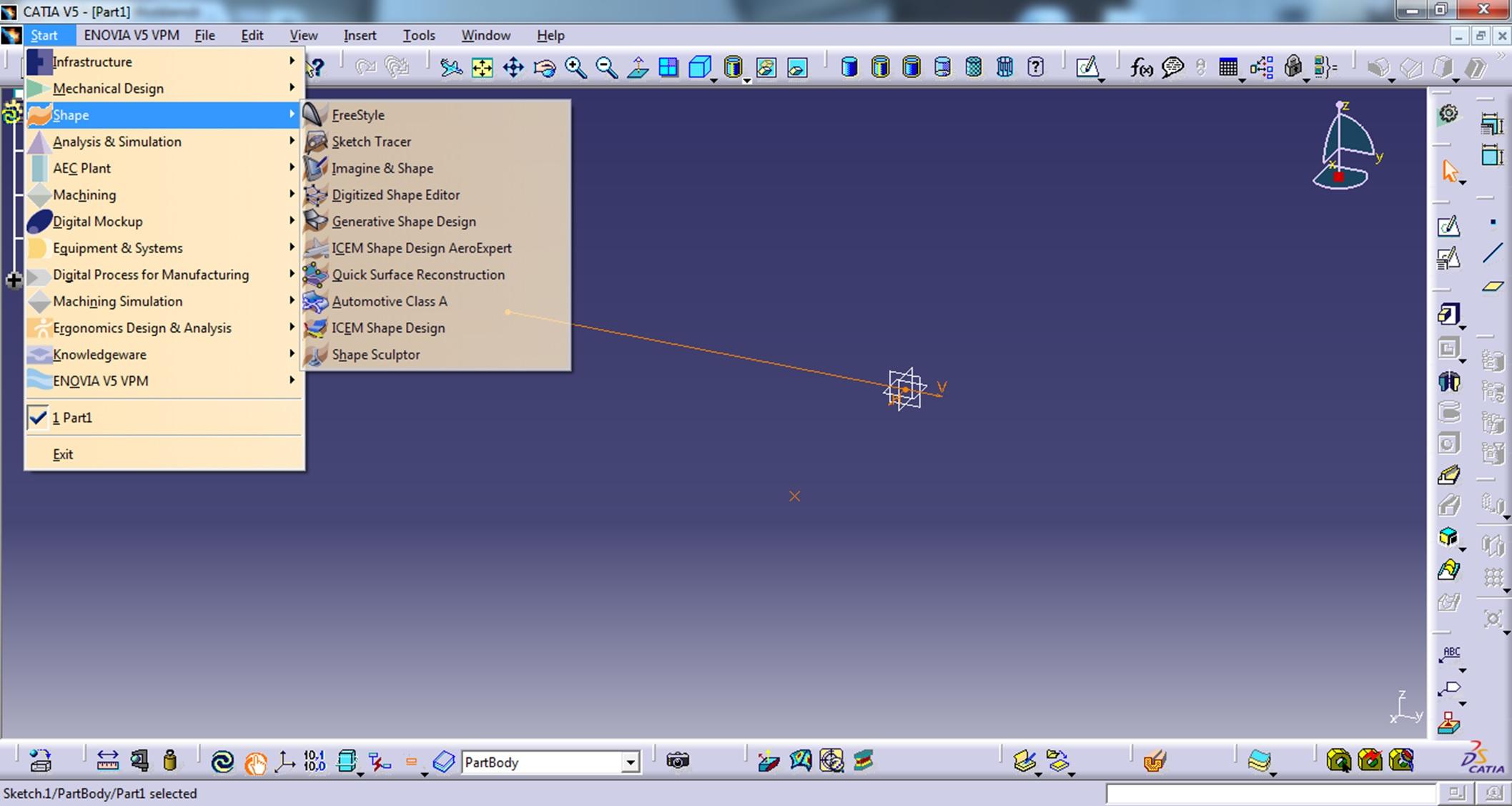Expand the tree node plus sign
Screen dimensions: 1512x806
[14, 280]
